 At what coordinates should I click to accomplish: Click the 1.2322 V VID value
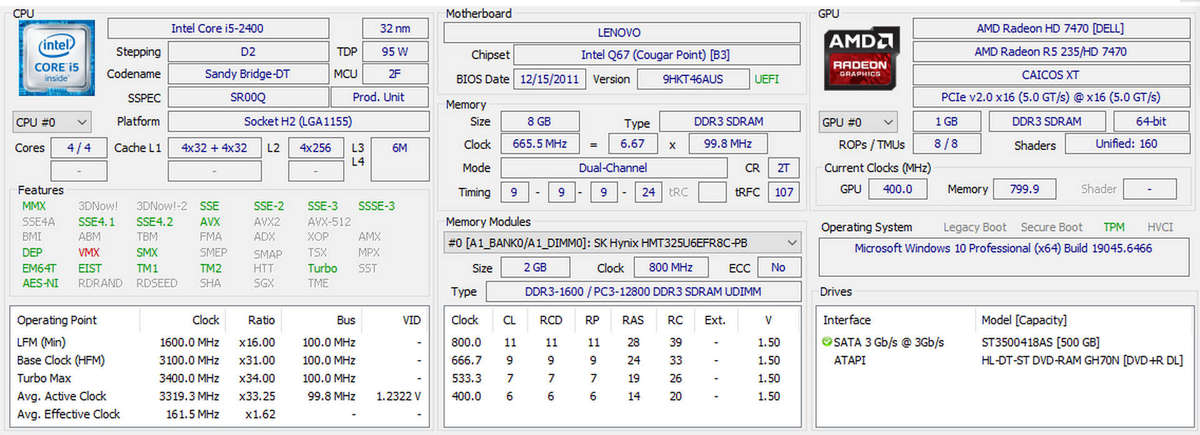(397, 396)
